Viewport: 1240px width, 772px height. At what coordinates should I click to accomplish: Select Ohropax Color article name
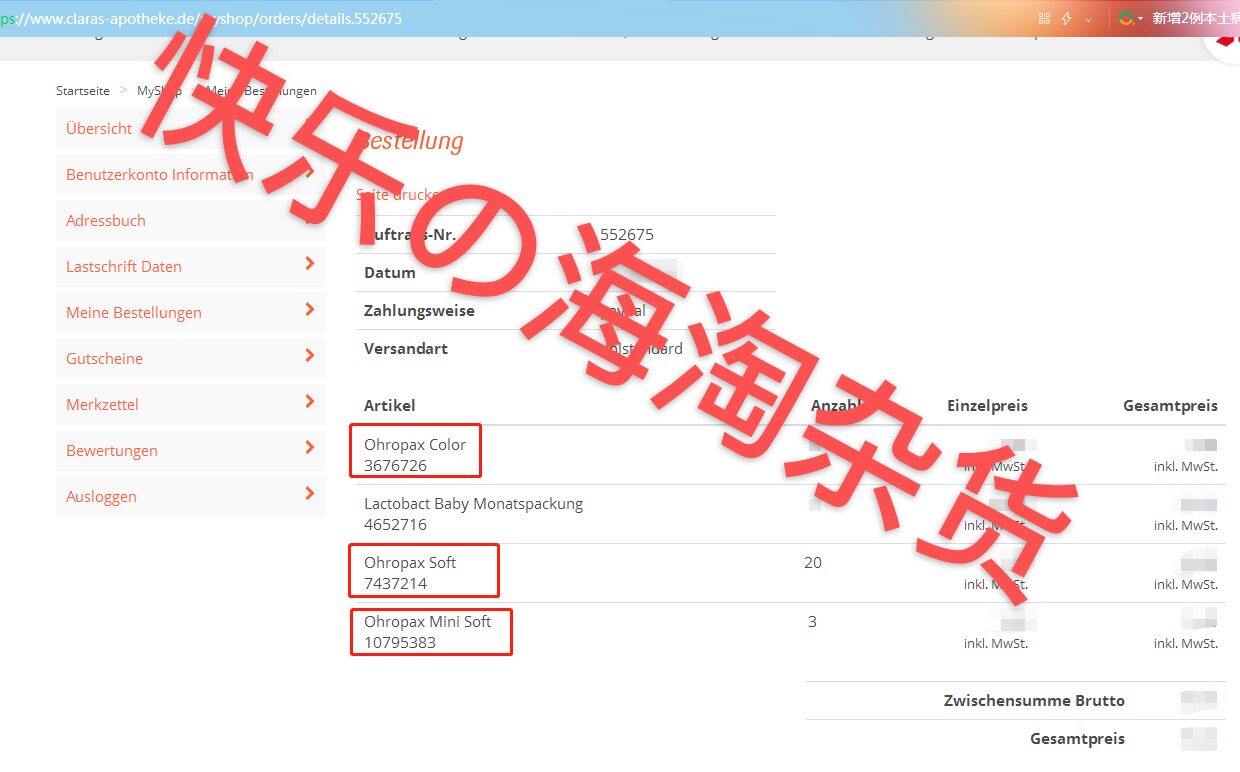point(415,444)
